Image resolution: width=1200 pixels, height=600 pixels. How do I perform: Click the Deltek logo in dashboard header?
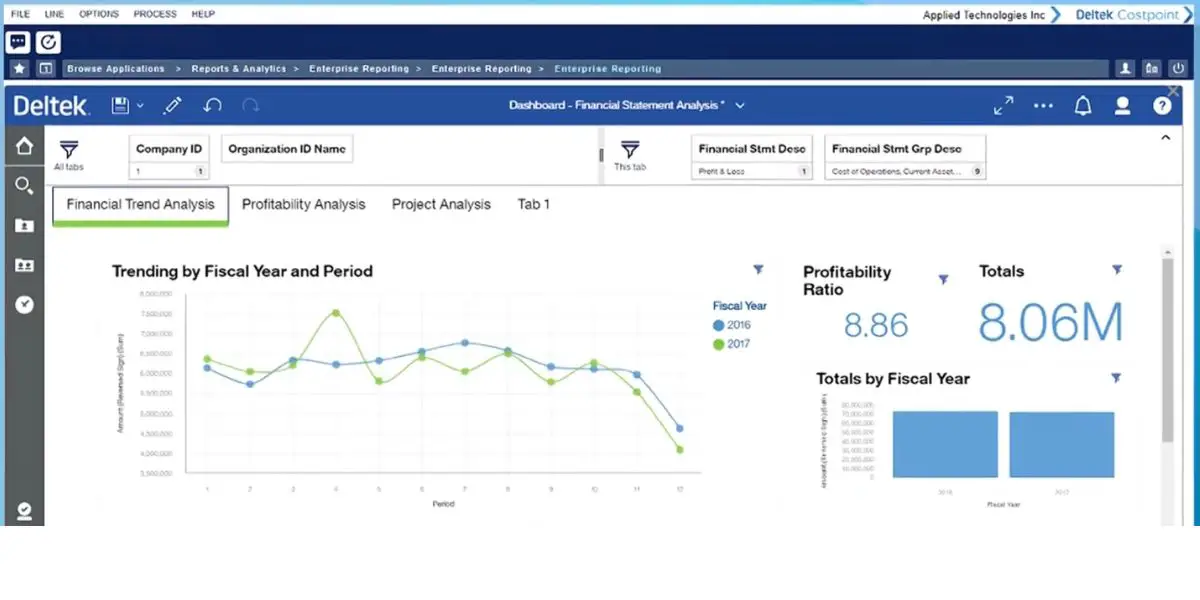[x=52, y=105]
